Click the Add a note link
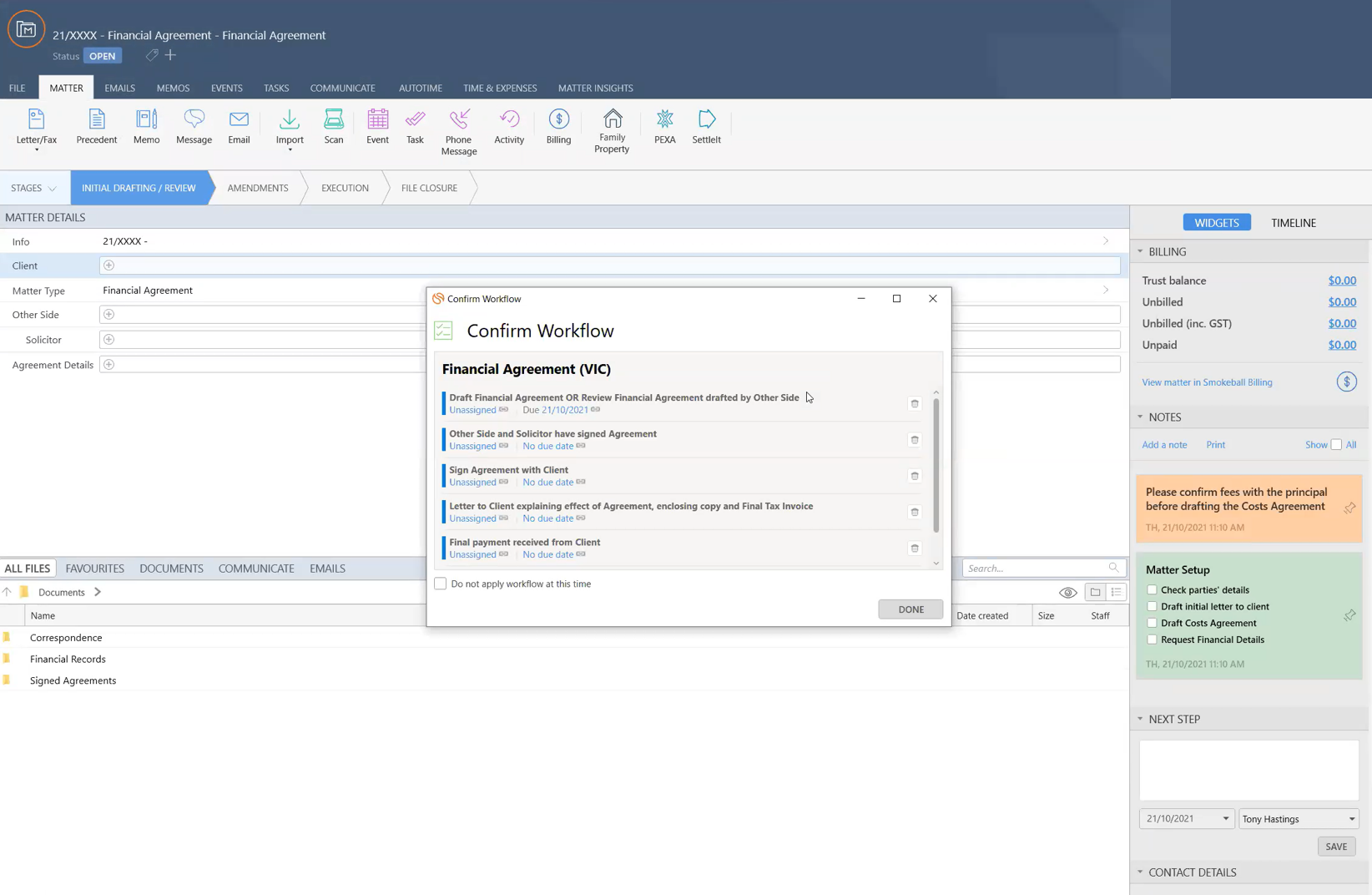This screenshot has height=895, width=1372. tap(1164, 445)
